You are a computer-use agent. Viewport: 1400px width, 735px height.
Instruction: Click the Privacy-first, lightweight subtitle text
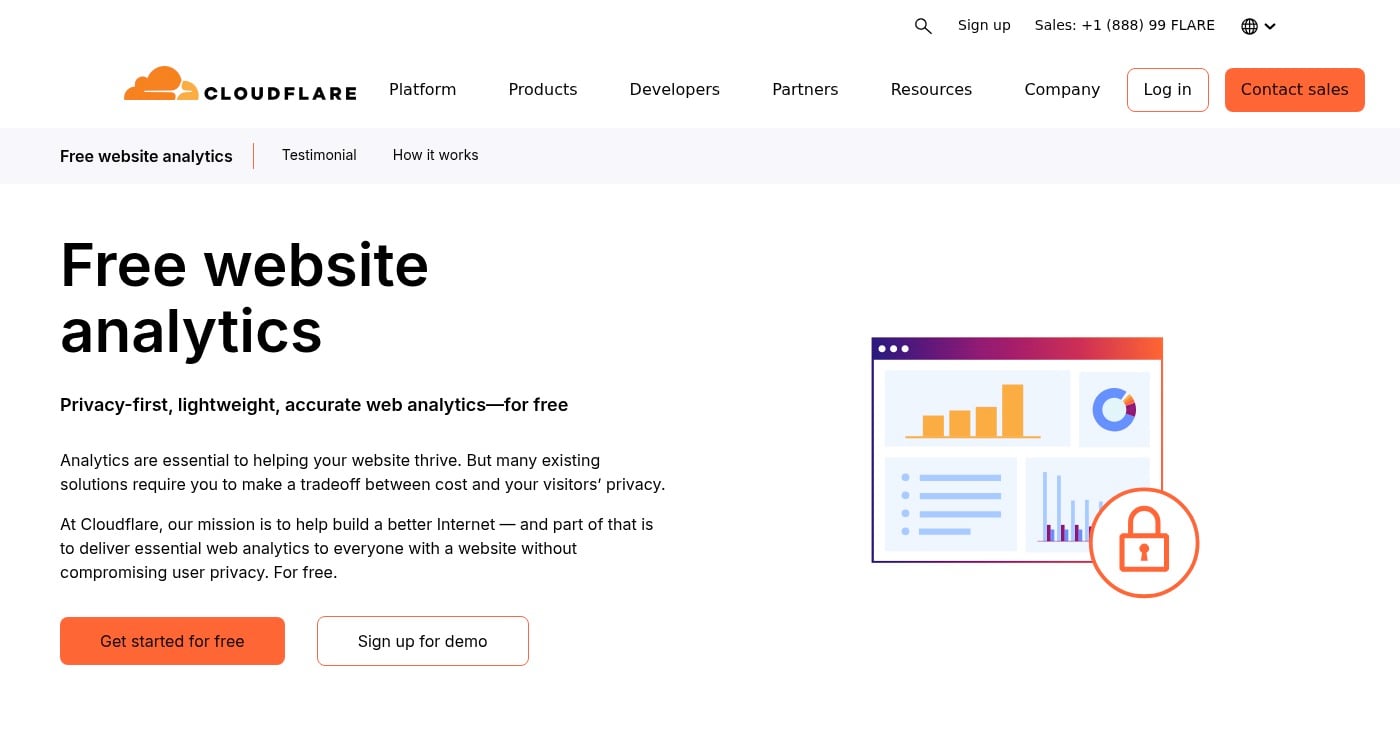[314, 405]
